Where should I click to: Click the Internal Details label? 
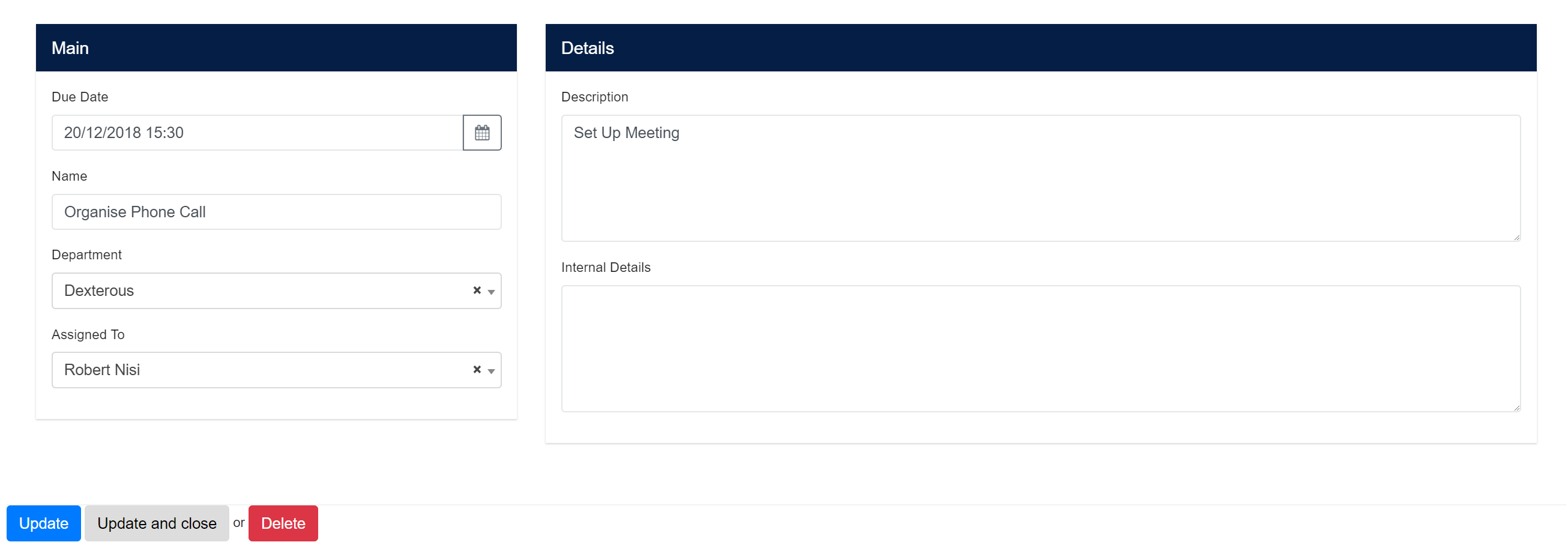606,267
